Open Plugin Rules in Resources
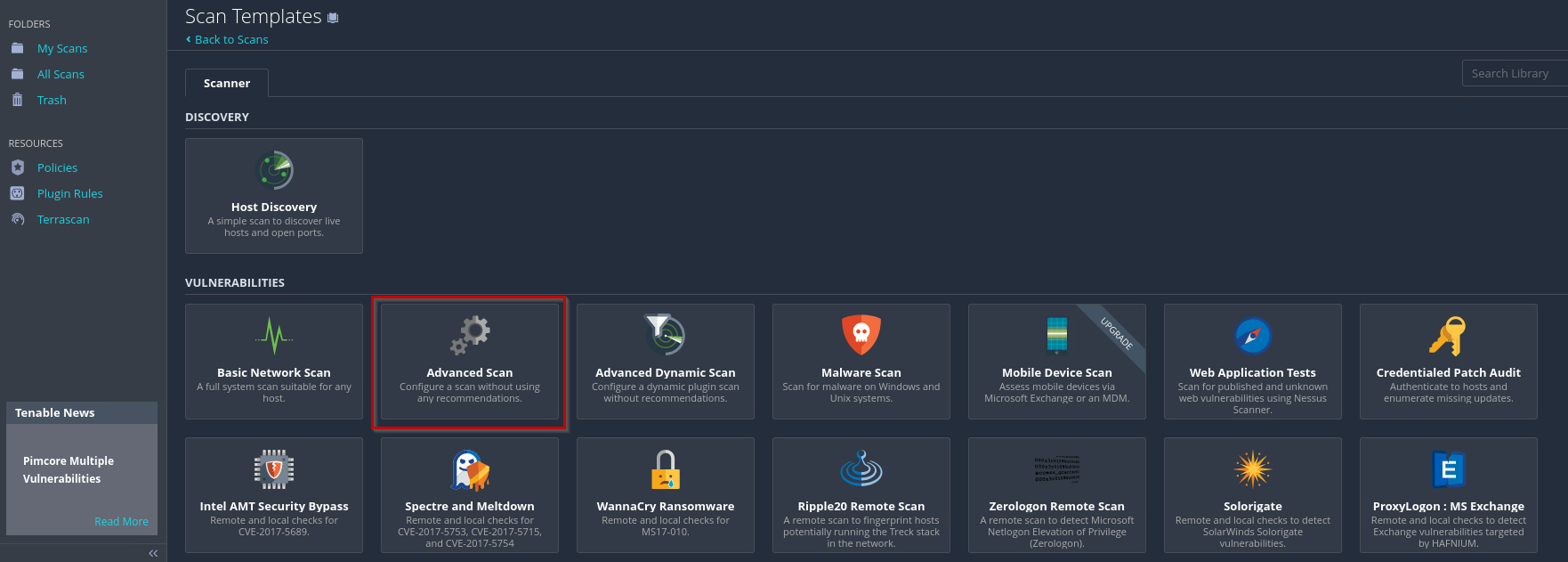The image size is (1568, 562). click(x=69, y=193)
